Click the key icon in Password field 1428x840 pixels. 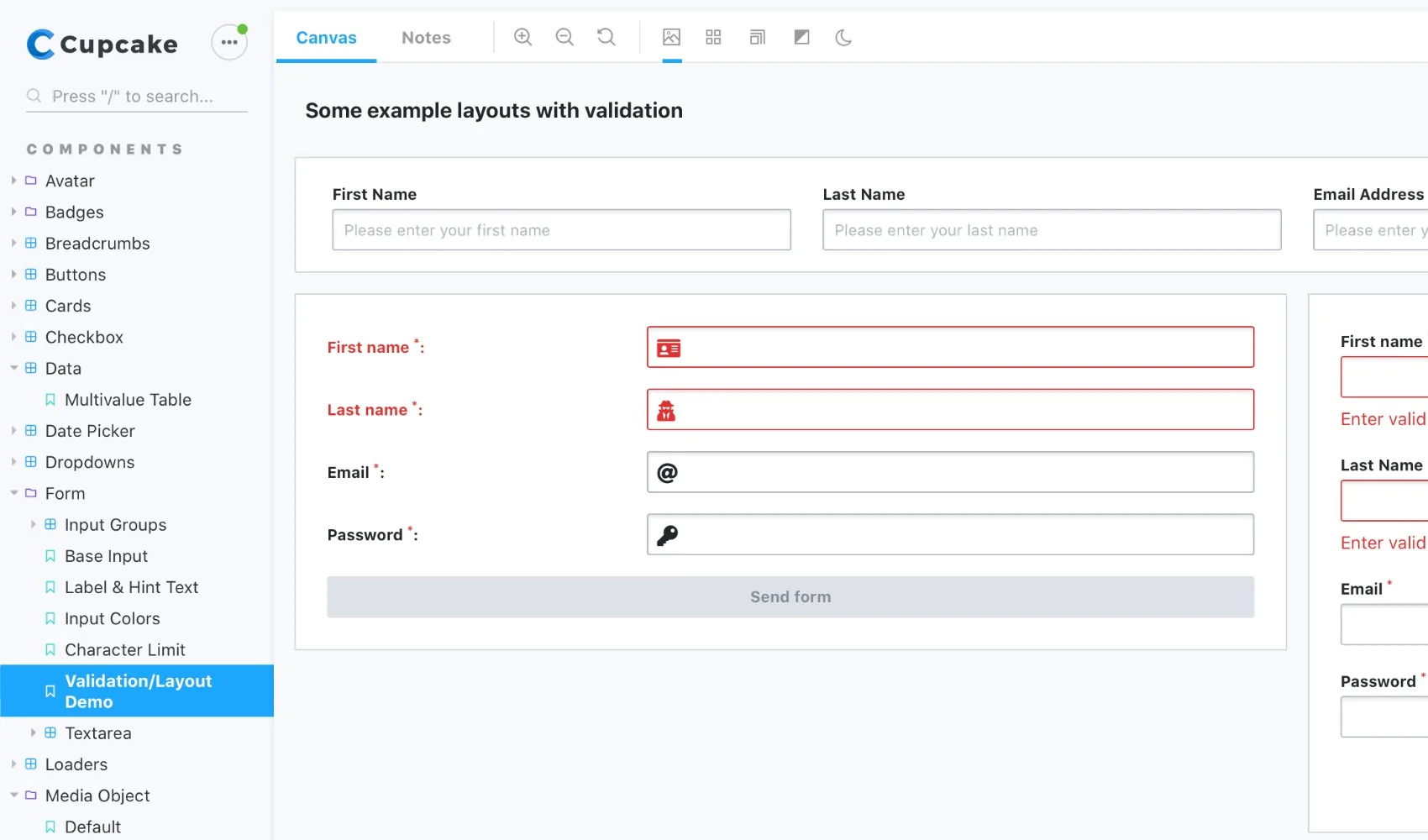pyautogui.click(x=667, y=535)
